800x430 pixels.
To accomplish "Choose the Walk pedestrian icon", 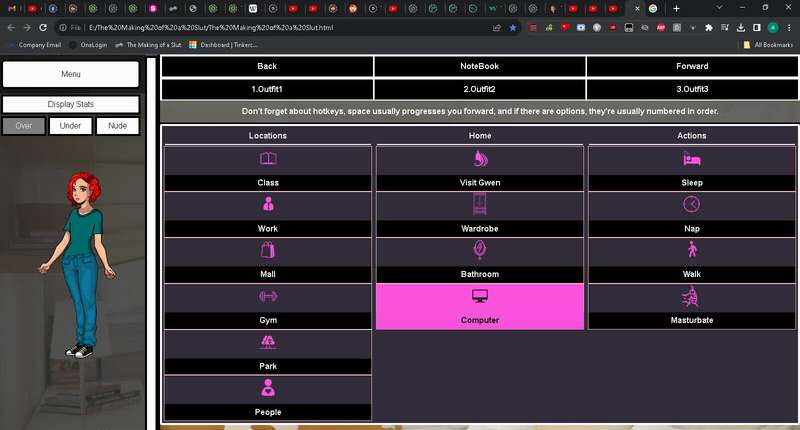I will [x=692, y=249].
